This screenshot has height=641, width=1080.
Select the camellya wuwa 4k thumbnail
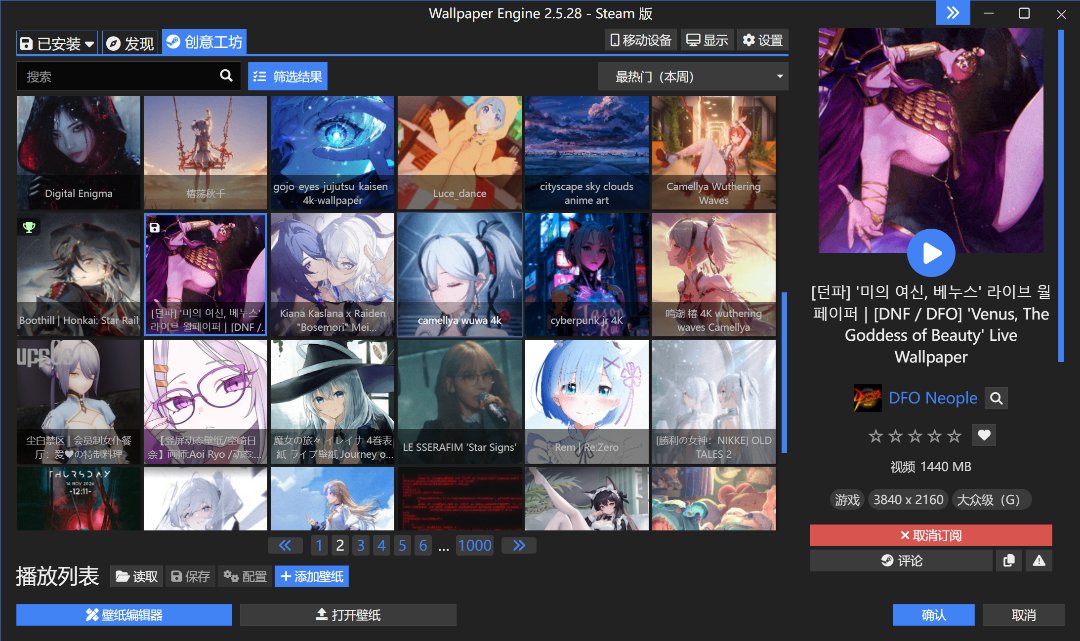tap(459, 274)
